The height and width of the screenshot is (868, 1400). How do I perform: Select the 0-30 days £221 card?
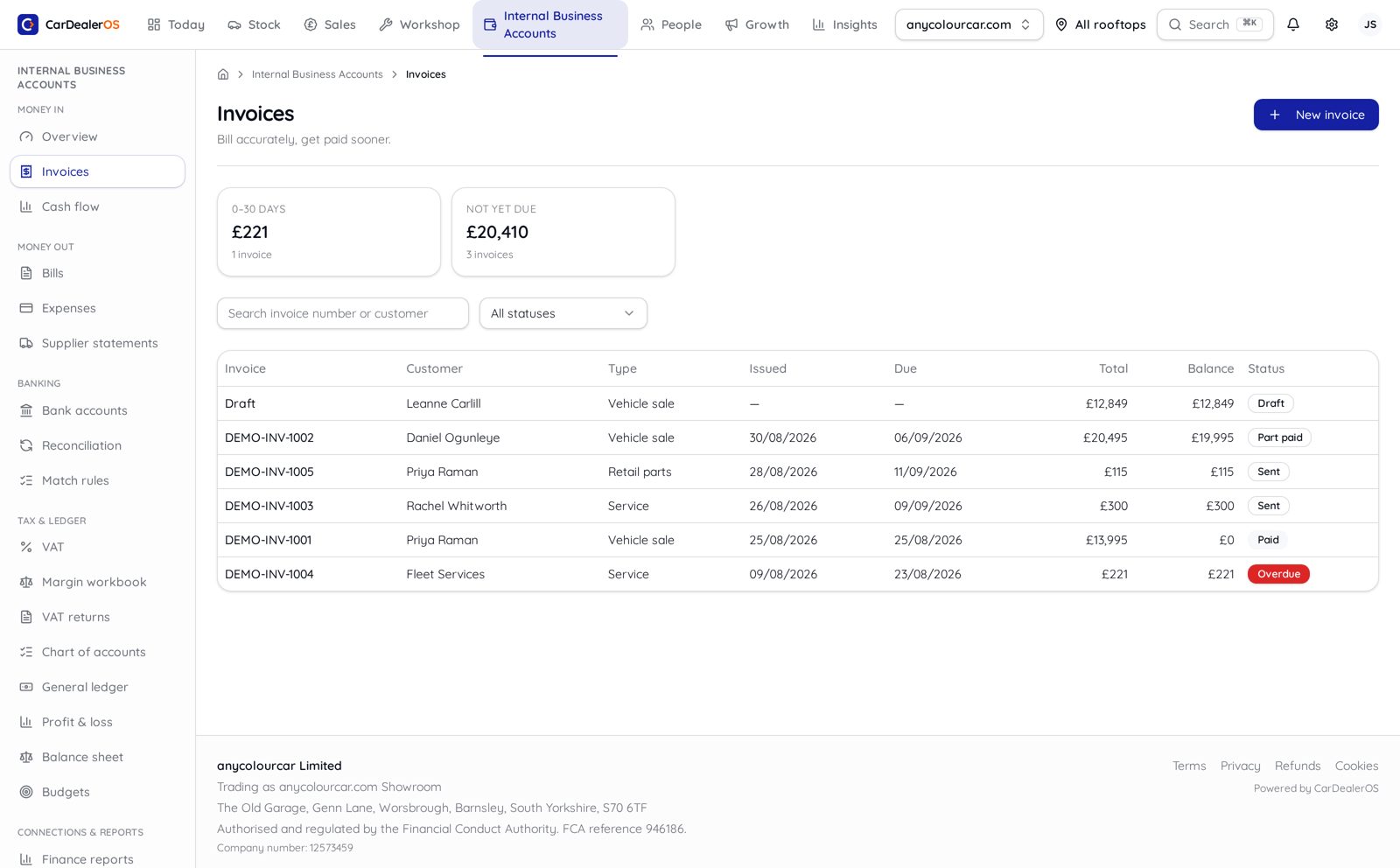pos(329,232)
